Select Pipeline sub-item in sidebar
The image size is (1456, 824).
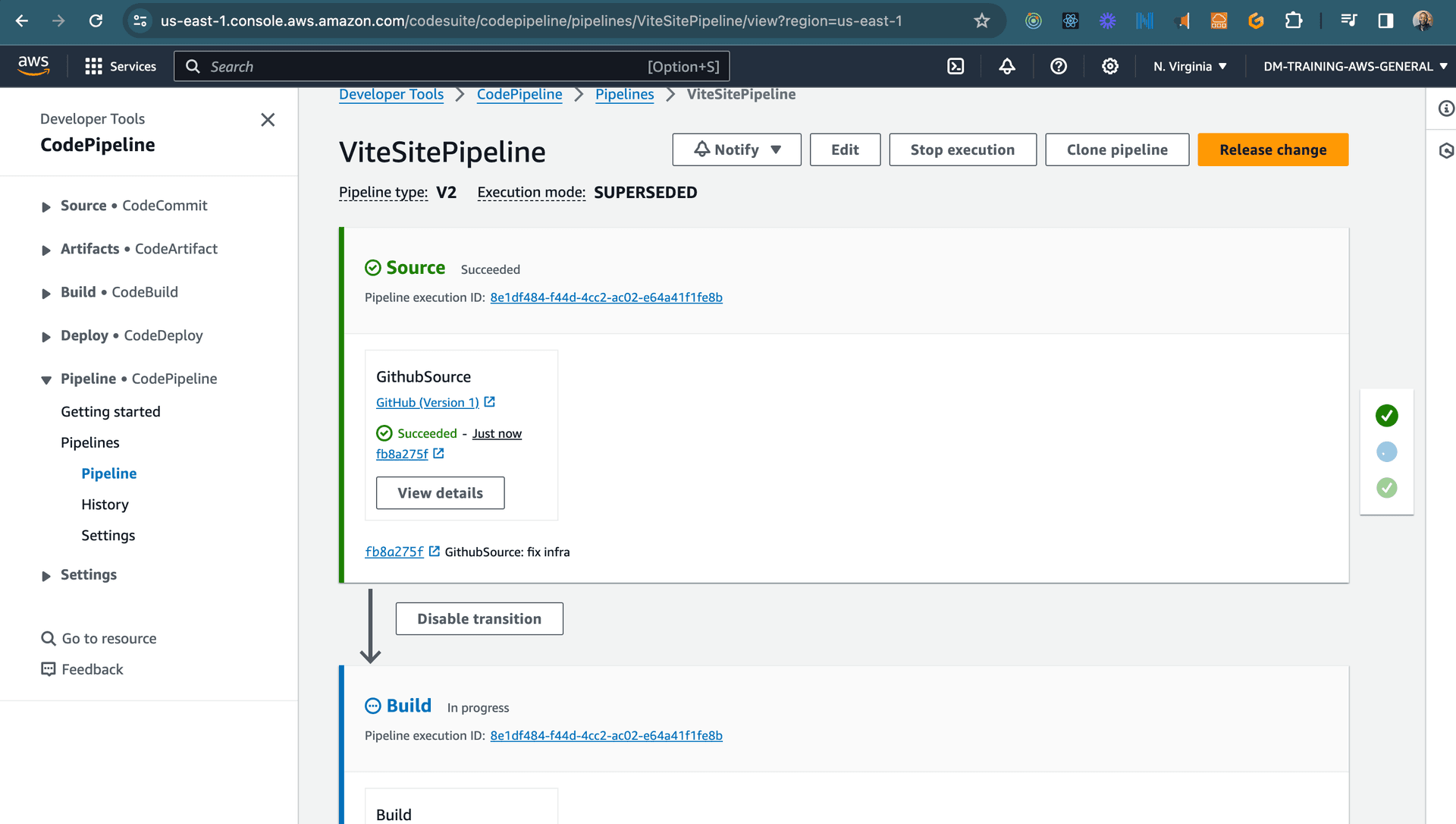[109, 473]
